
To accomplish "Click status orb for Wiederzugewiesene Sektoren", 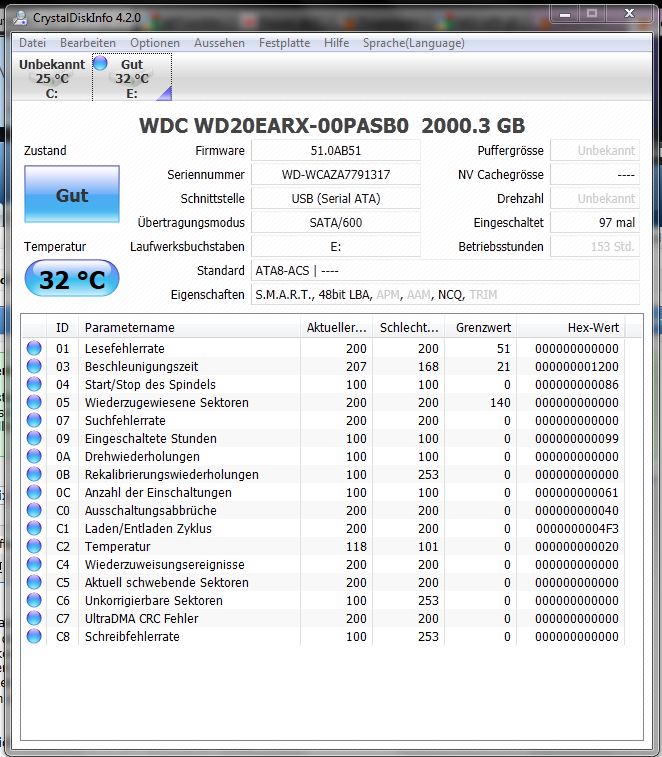I will 34,402.
